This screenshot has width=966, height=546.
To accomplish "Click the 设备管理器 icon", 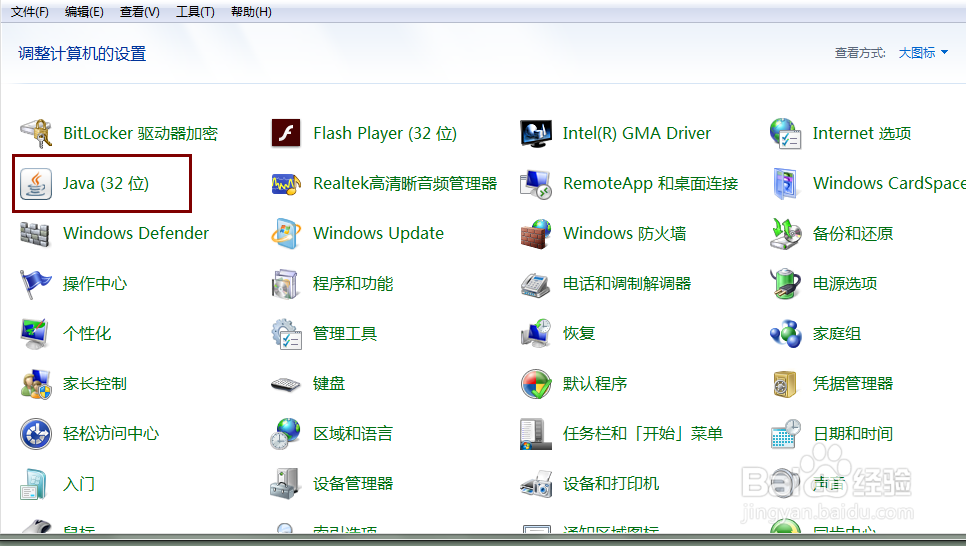I will click(286, 484).
